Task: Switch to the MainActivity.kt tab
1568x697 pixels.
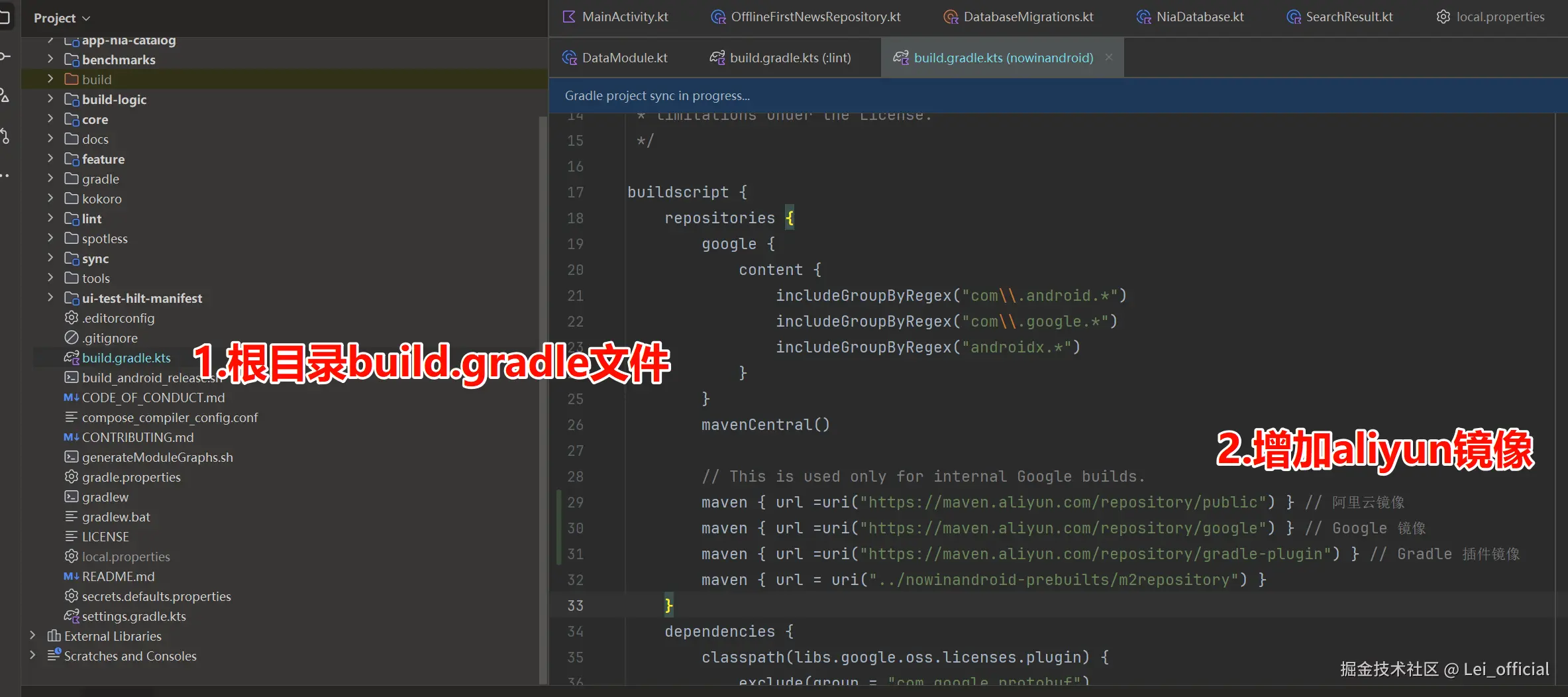Action: pos(615,17)
